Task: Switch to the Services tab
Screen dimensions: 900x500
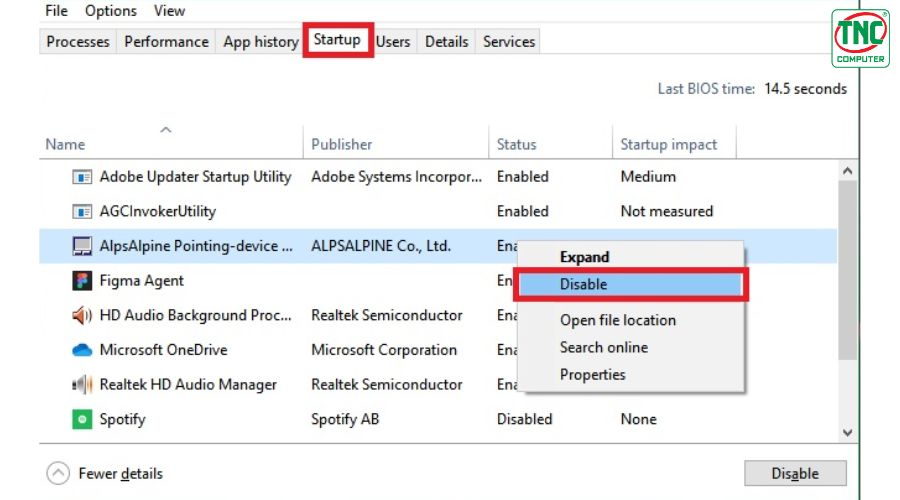Action: 509,42
